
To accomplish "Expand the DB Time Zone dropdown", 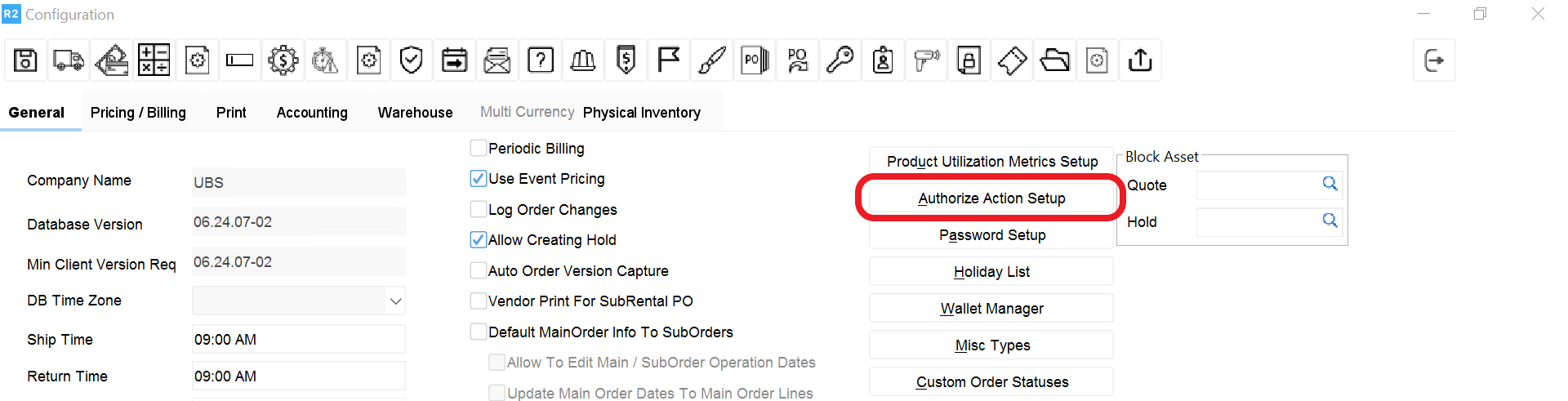I will click(x=395, y=301).
